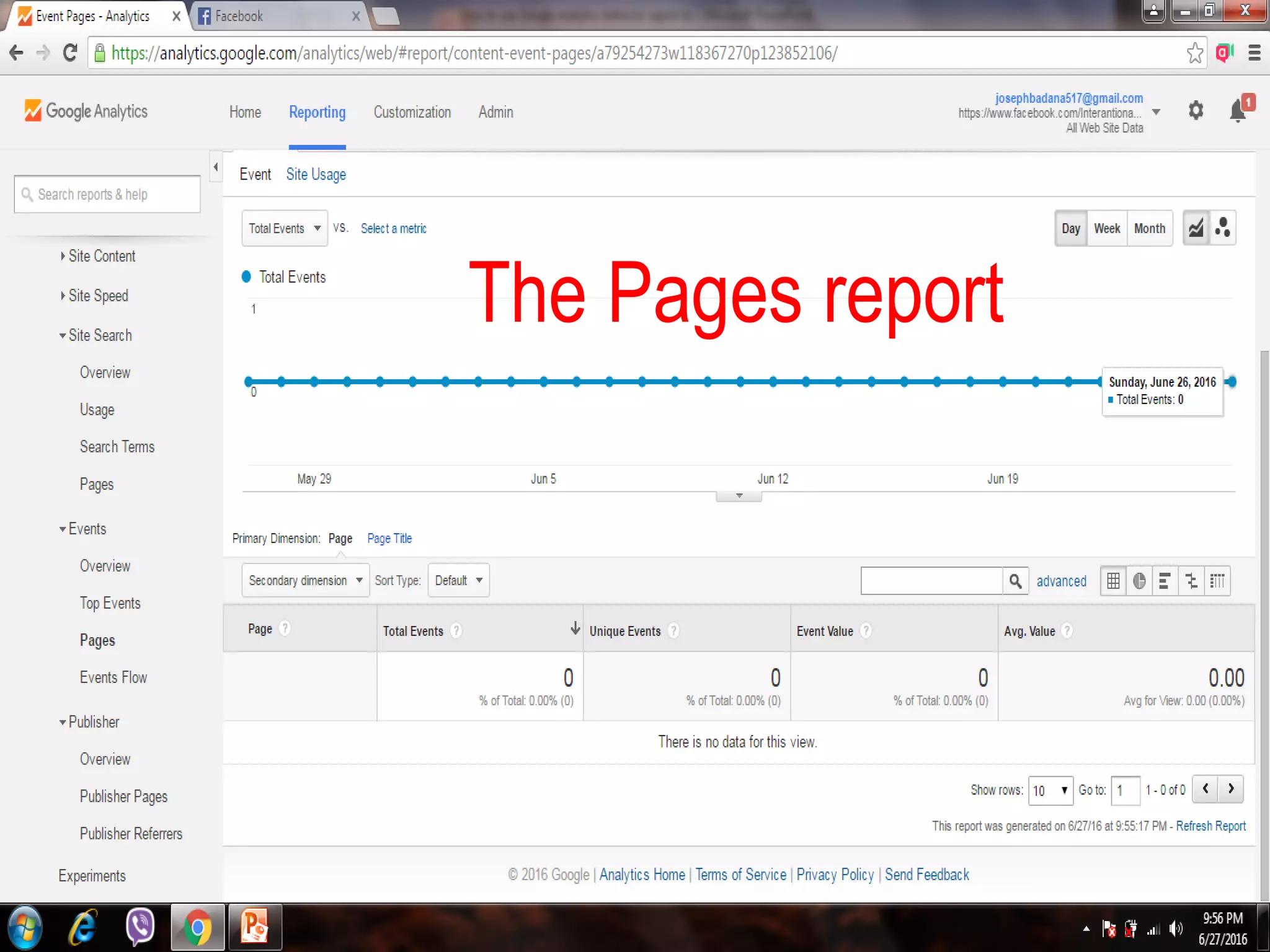Click the Unique Events help icon

673,631
